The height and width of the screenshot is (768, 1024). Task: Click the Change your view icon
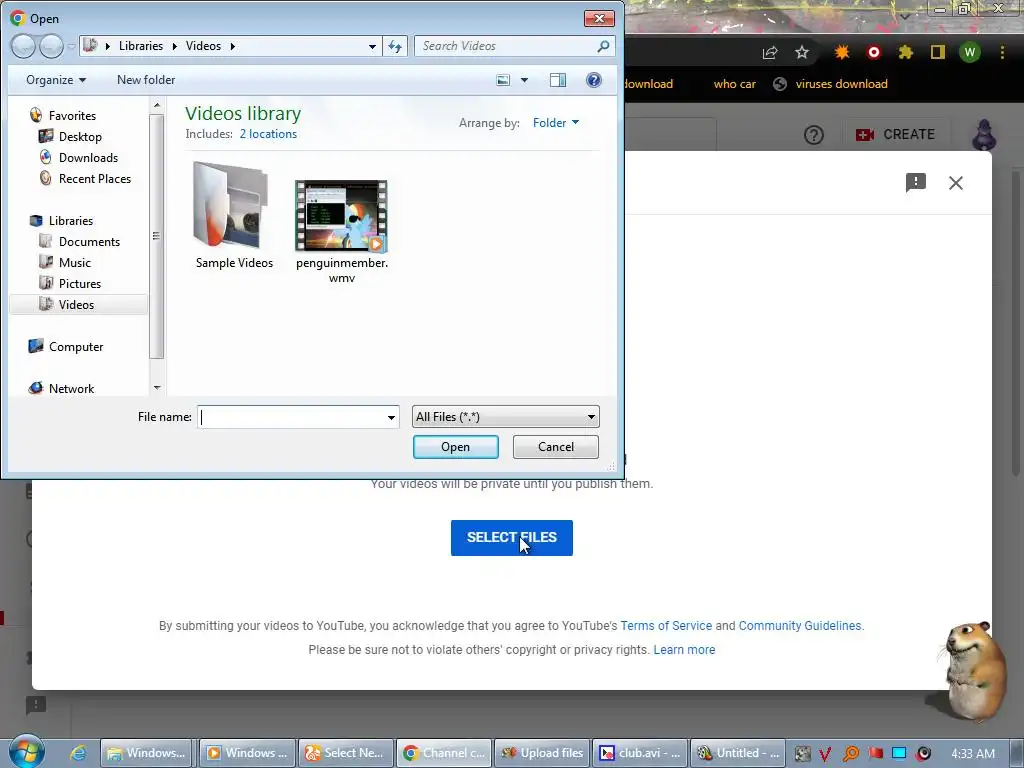503,80
